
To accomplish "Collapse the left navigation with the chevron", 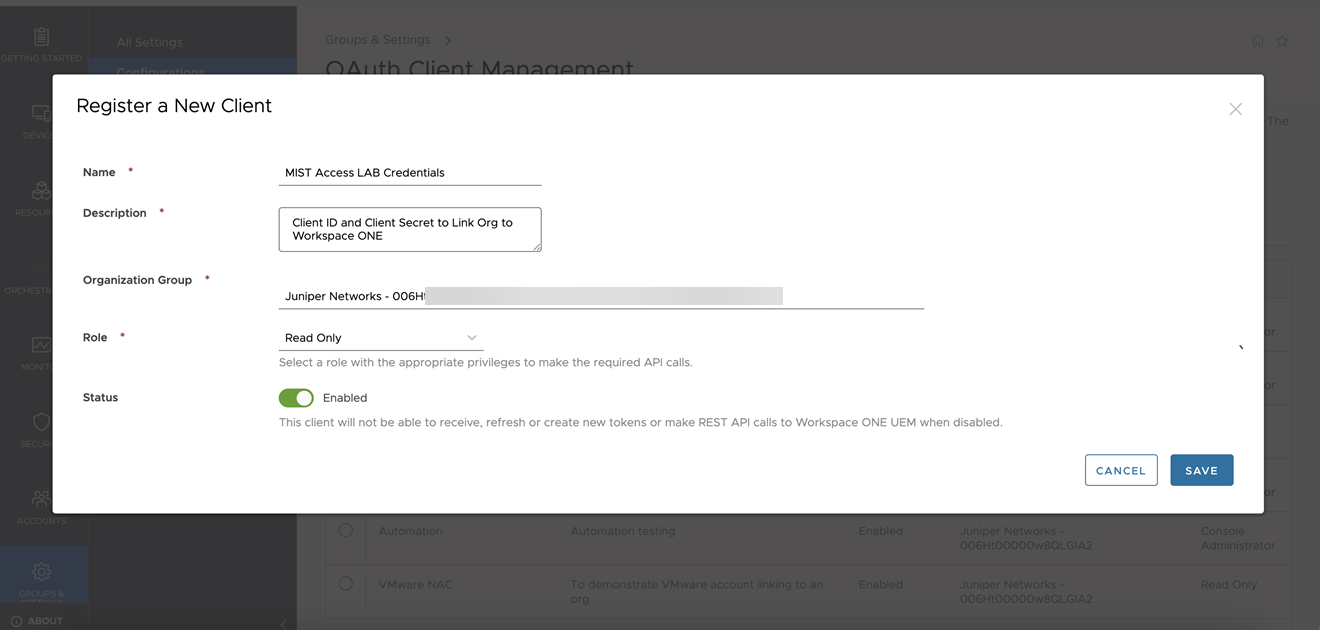I will click(x=283, y=622).
